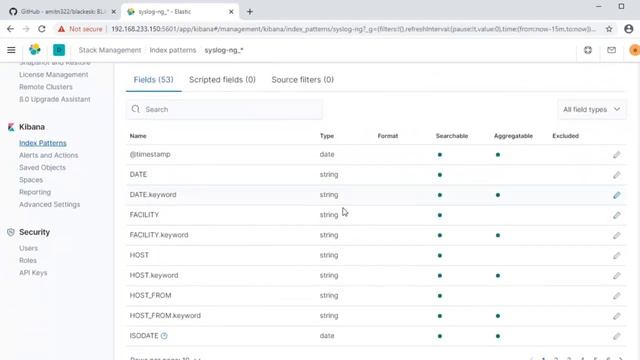This screenshot has height=360, width=640.
Task: Click the fields Search input box
Action: coord(224,109)
